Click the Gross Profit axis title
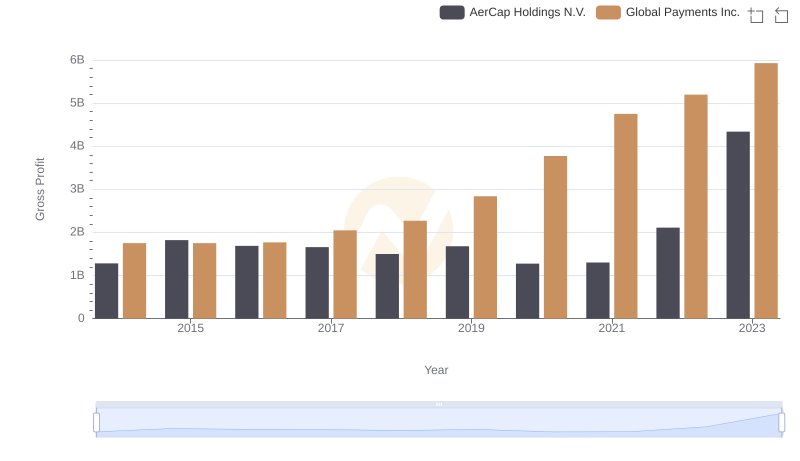Viewport: 800px width, 461px height. (40, 189)
